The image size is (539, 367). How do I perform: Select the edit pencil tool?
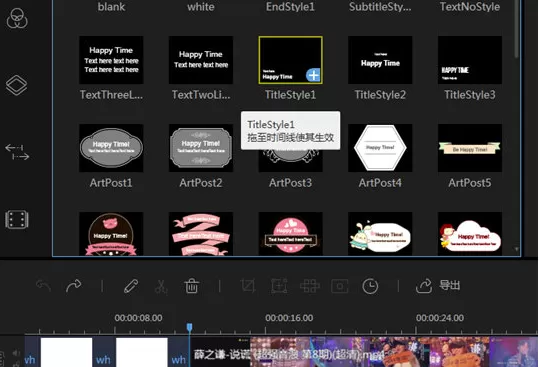pyautogui.click(x=131, y=286)
